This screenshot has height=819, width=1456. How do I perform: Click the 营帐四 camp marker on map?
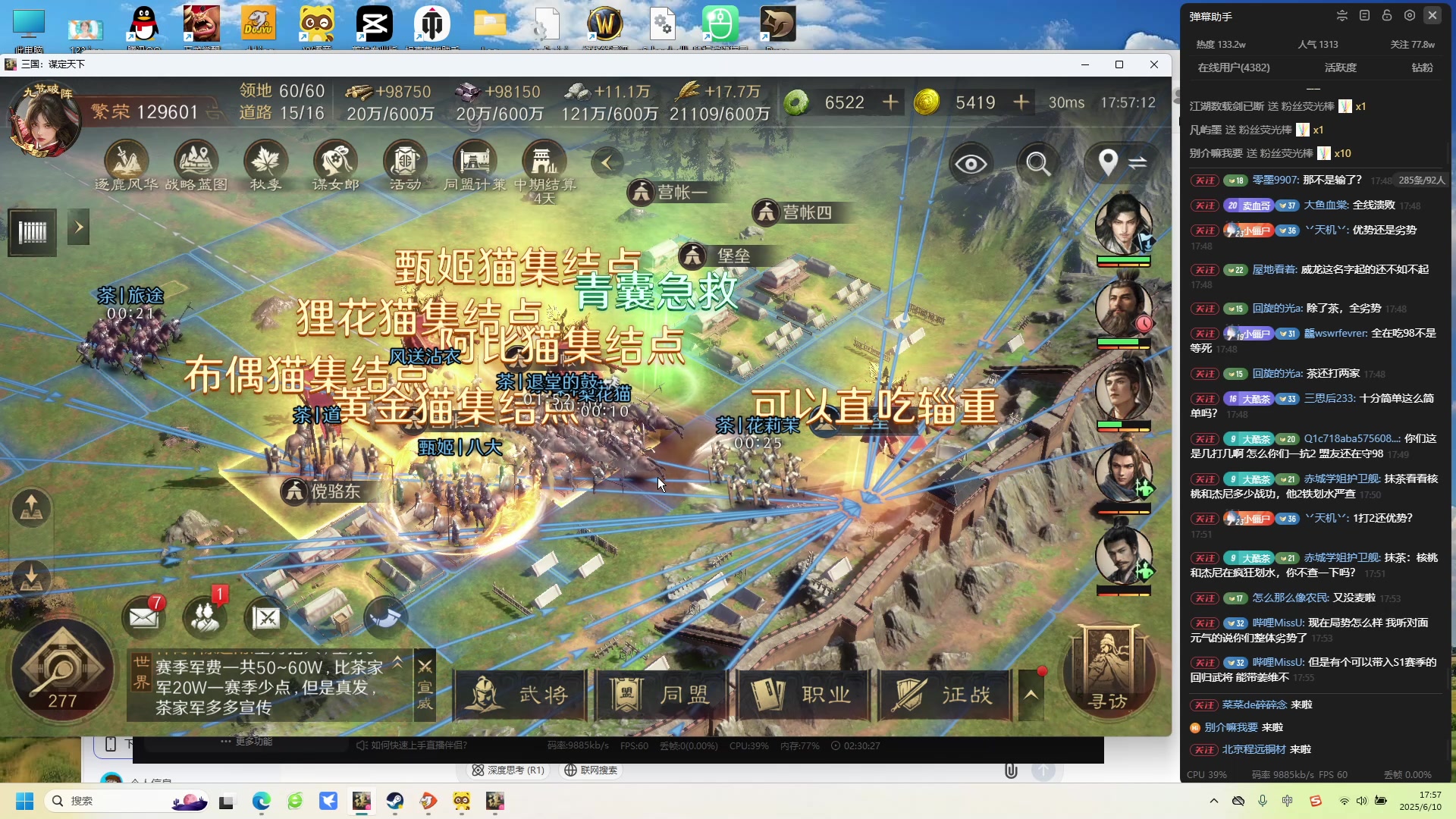click(x=793, y=212)
